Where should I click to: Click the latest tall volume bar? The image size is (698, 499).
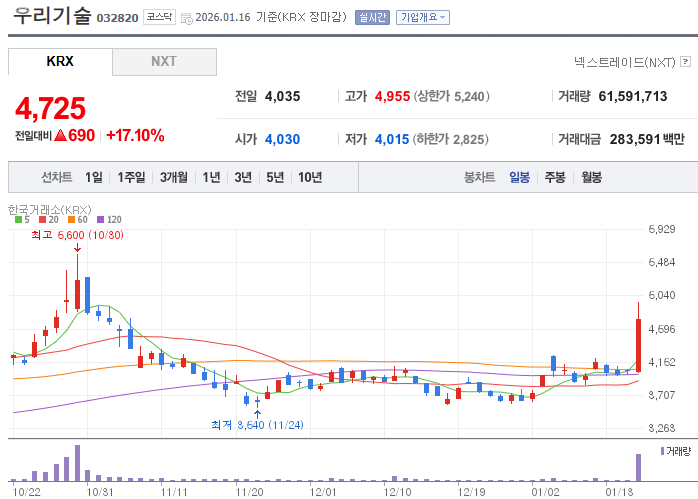638,467
